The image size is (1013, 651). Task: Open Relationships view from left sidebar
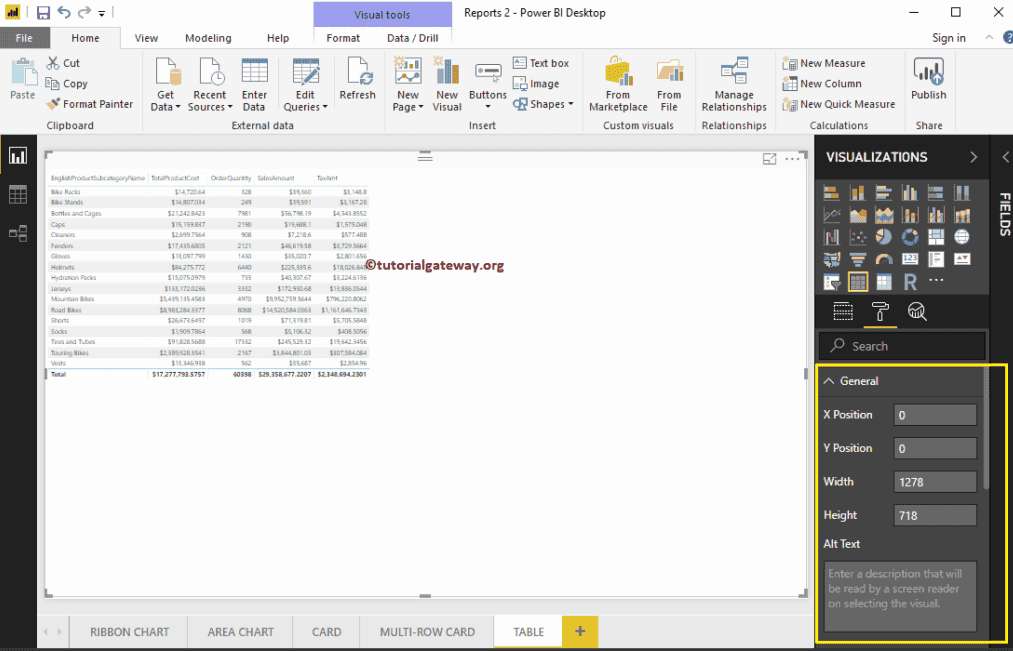[17, 233]
